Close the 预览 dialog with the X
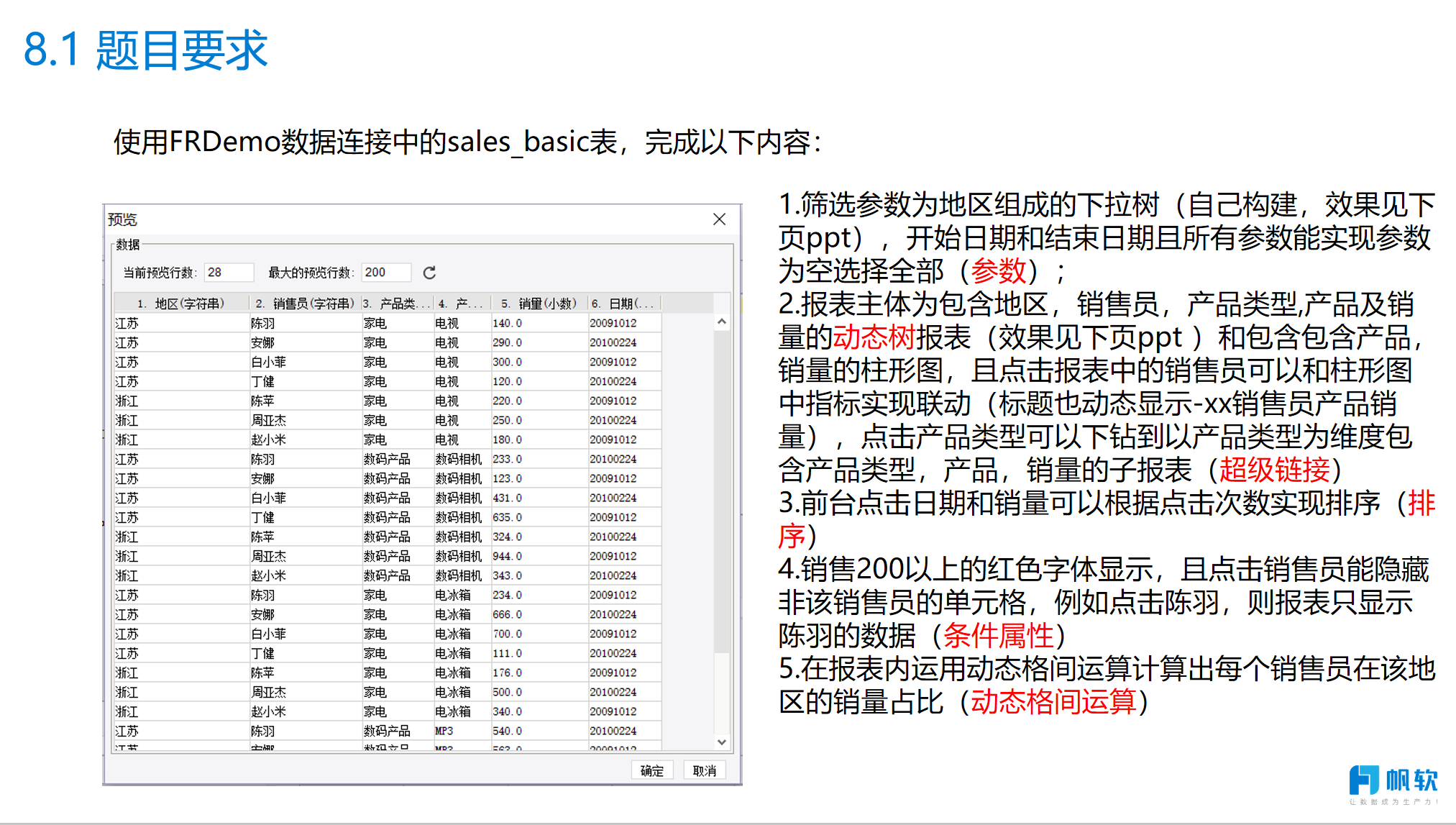The width and height of the screenshot is (1456, 825). (x=719, y=219)
